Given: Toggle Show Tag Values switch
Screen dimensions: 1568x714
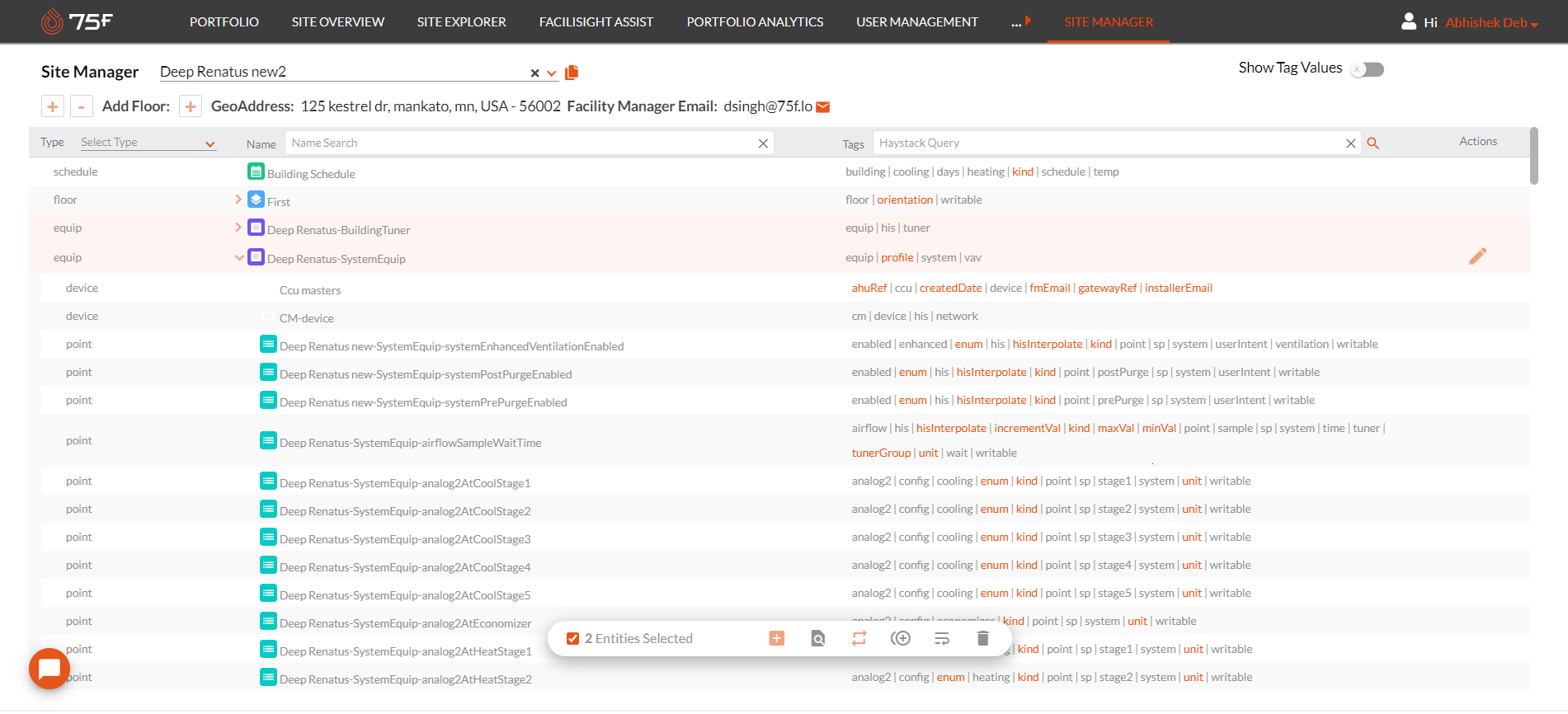Looking at the screenshot, I should [1368, 69].
